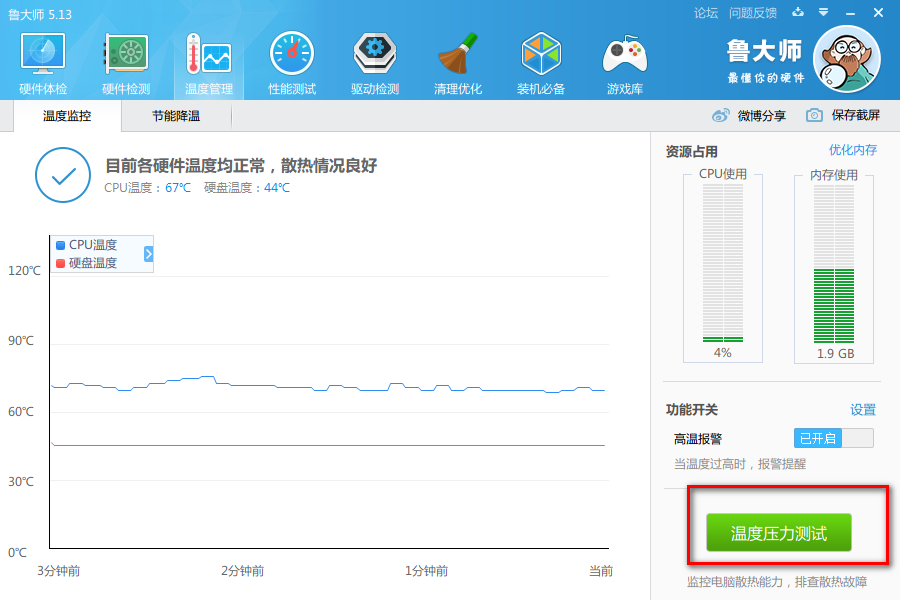Click the red disk temperature line
Viewport: 900px width, 600px height.
click(x=328, y=445)
